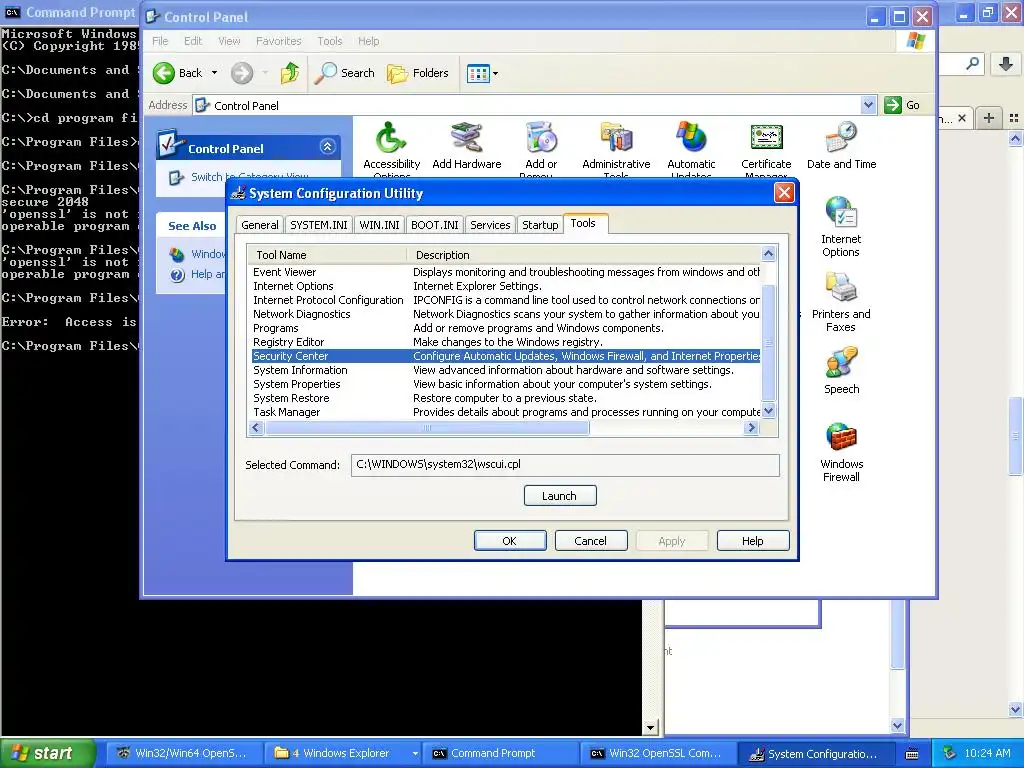Image resolution: width=1024 pixels, height=768 pixels.
Task: Click the Cancel button
Action: (590, 541)
